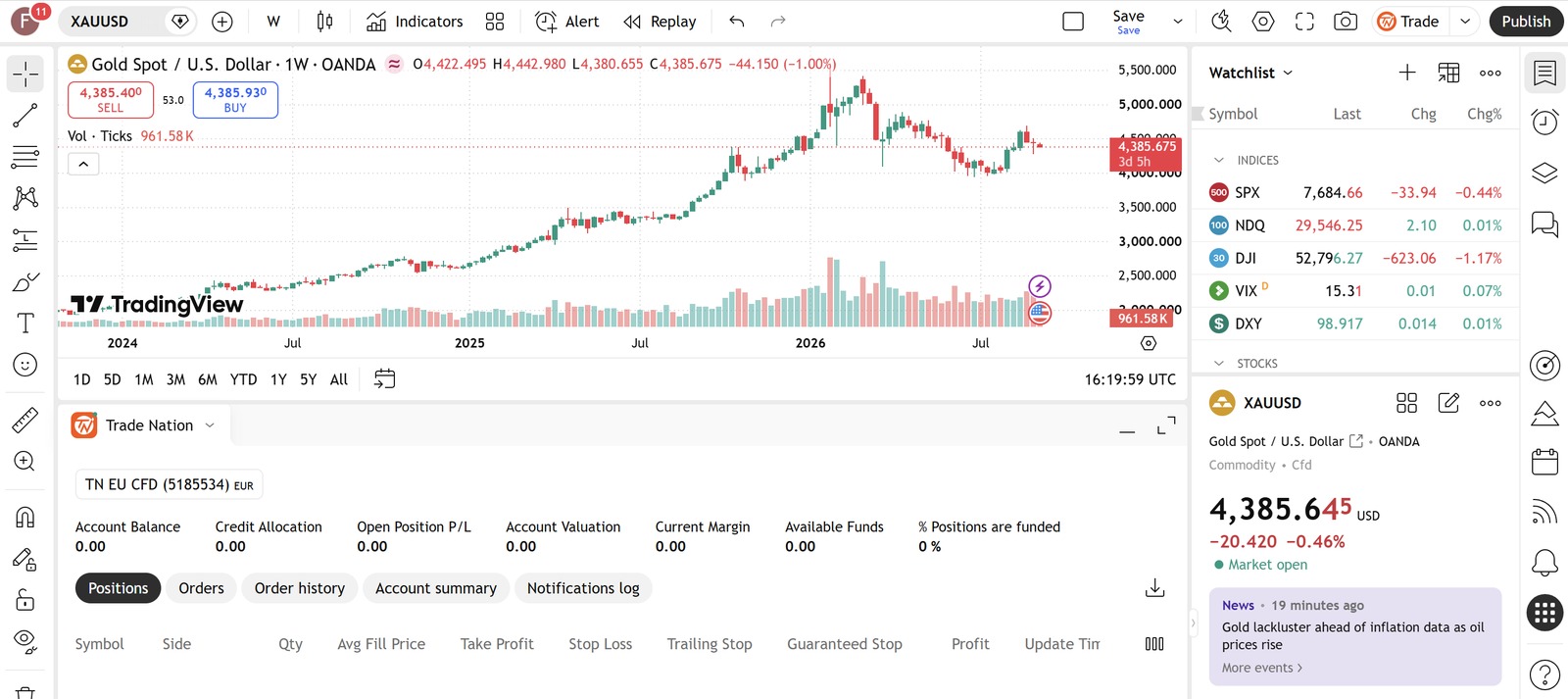Viewport: 1568px width, 699px height.
Task: Select the crosshair cursor tool
Action: [x=24, y=74]
